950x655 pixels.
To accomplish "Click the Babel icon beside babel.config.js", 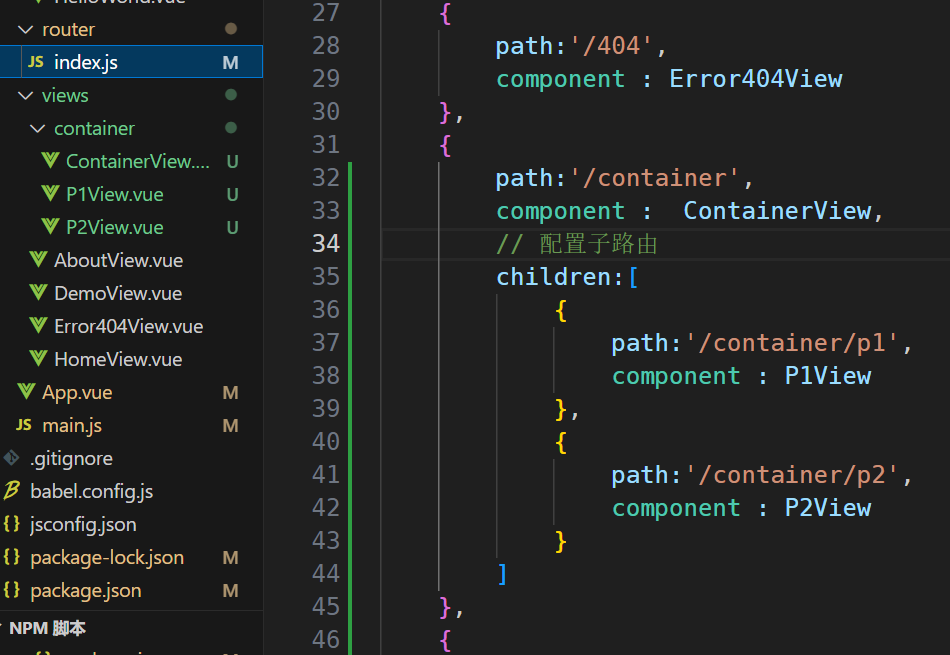I will 12,491.
